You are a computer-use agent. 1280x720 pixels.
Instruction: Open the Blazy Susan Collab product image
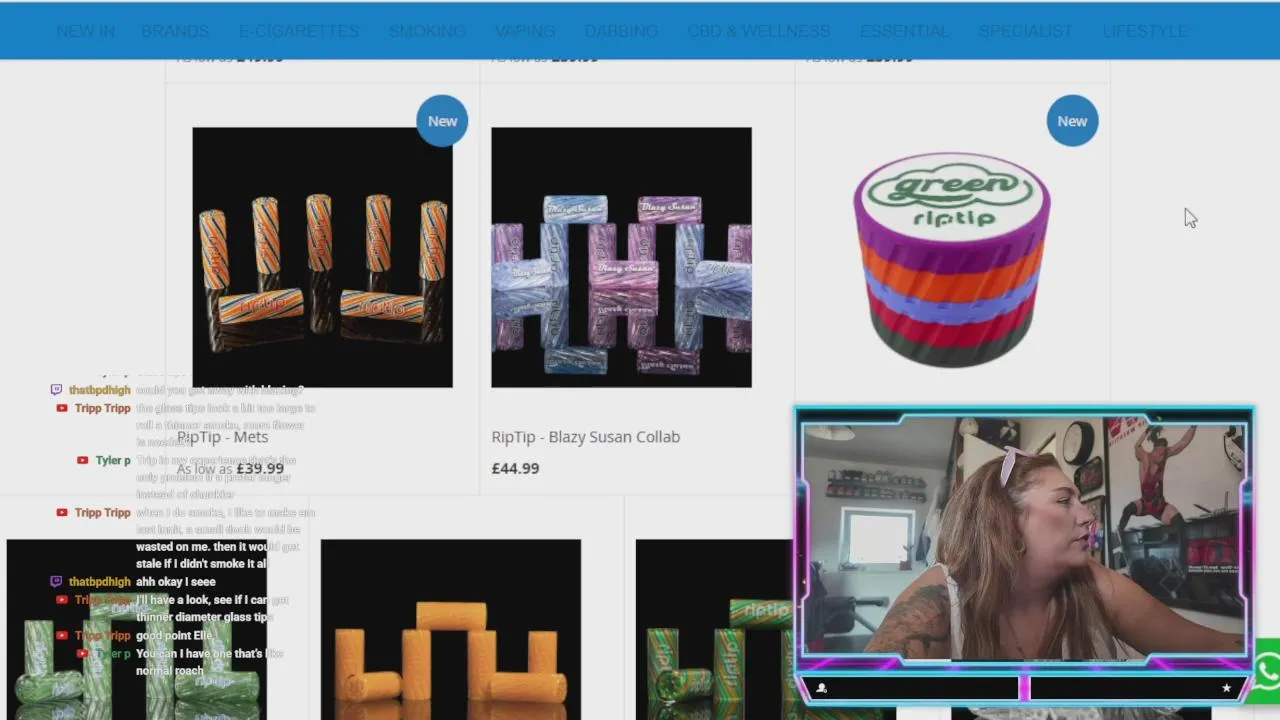[621, 257]
